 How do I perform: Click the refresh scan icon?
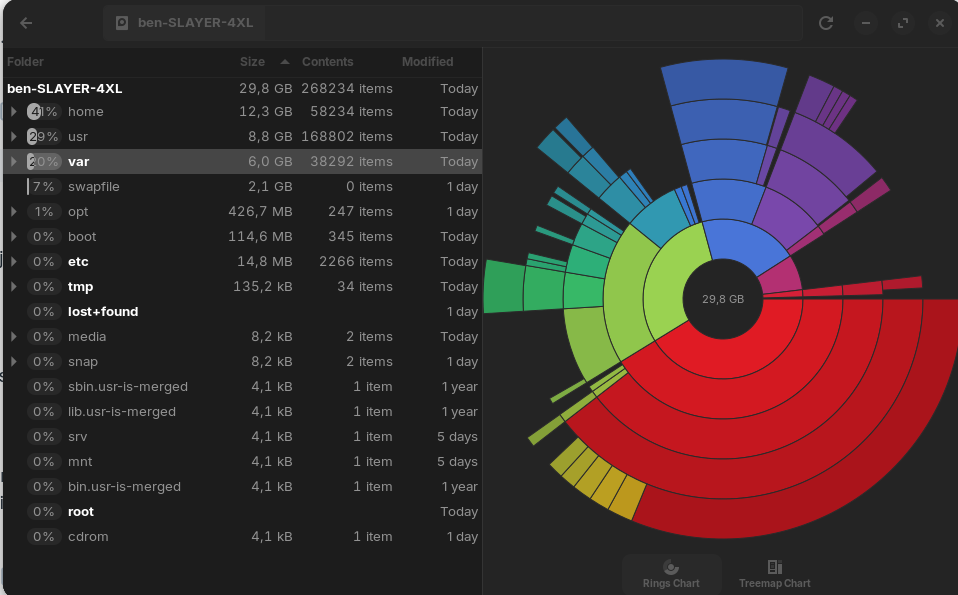(x=826, y=23)
